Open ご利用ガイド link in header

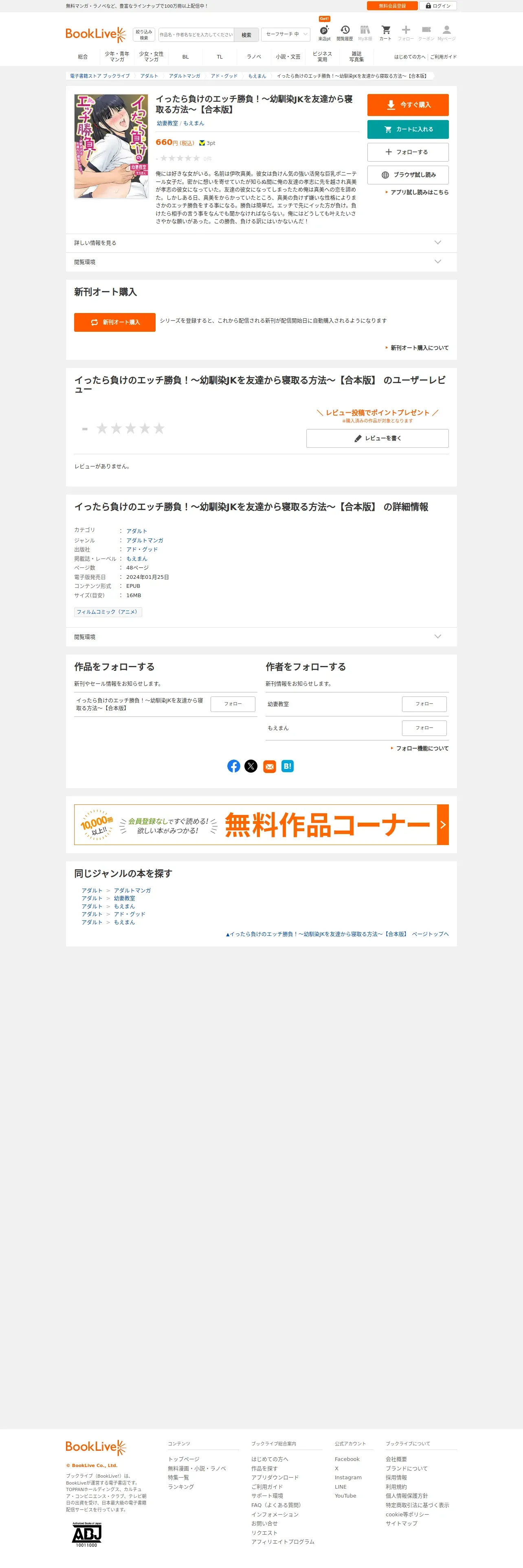click(443, 57)
